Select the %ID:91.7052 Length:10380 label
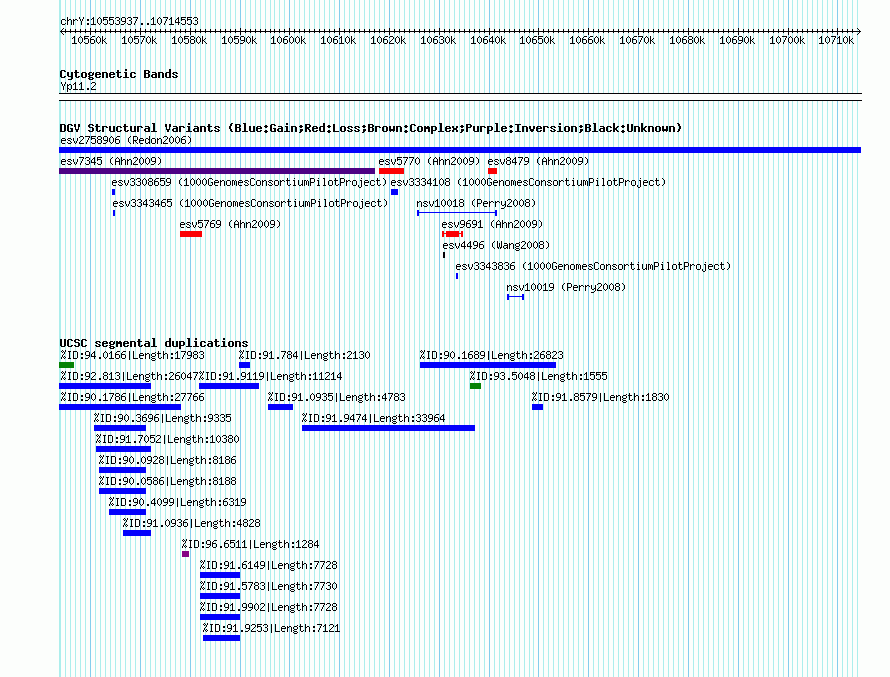 [x=167, y=439]
